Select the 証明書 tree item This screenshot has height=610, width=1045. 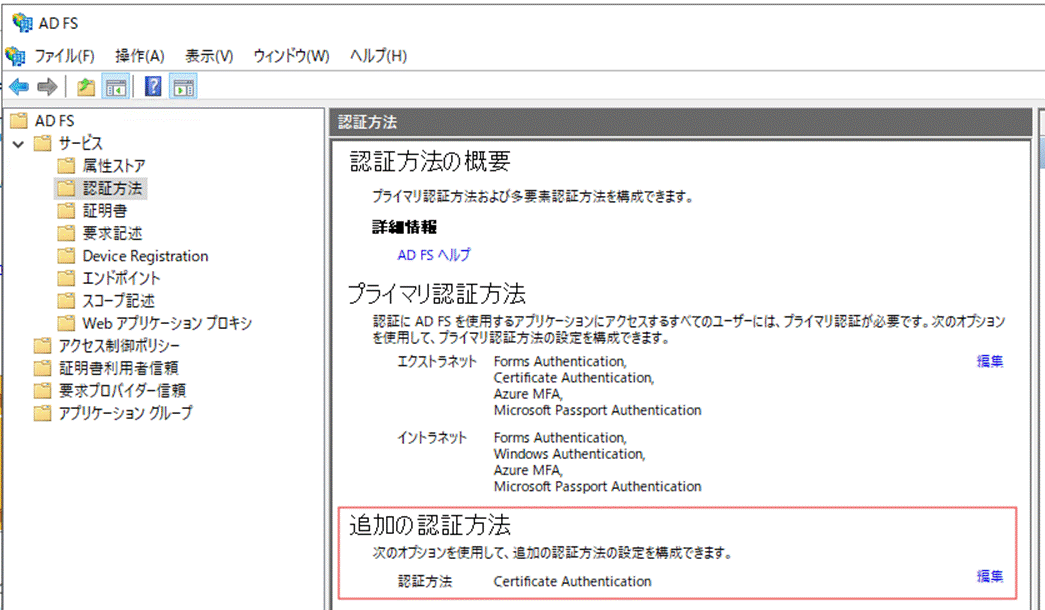105,211
